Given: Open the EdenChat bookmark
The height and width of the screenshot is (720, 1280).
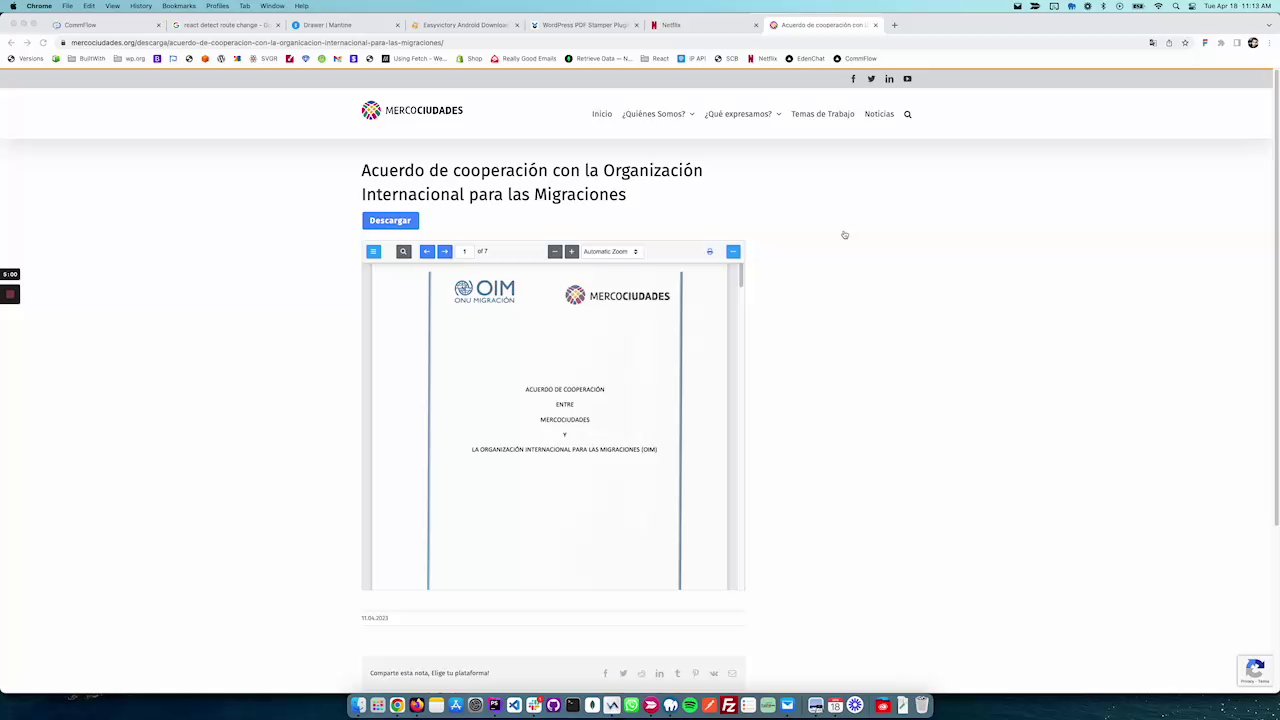Looking at the screenshot, I should coord(805,59).
